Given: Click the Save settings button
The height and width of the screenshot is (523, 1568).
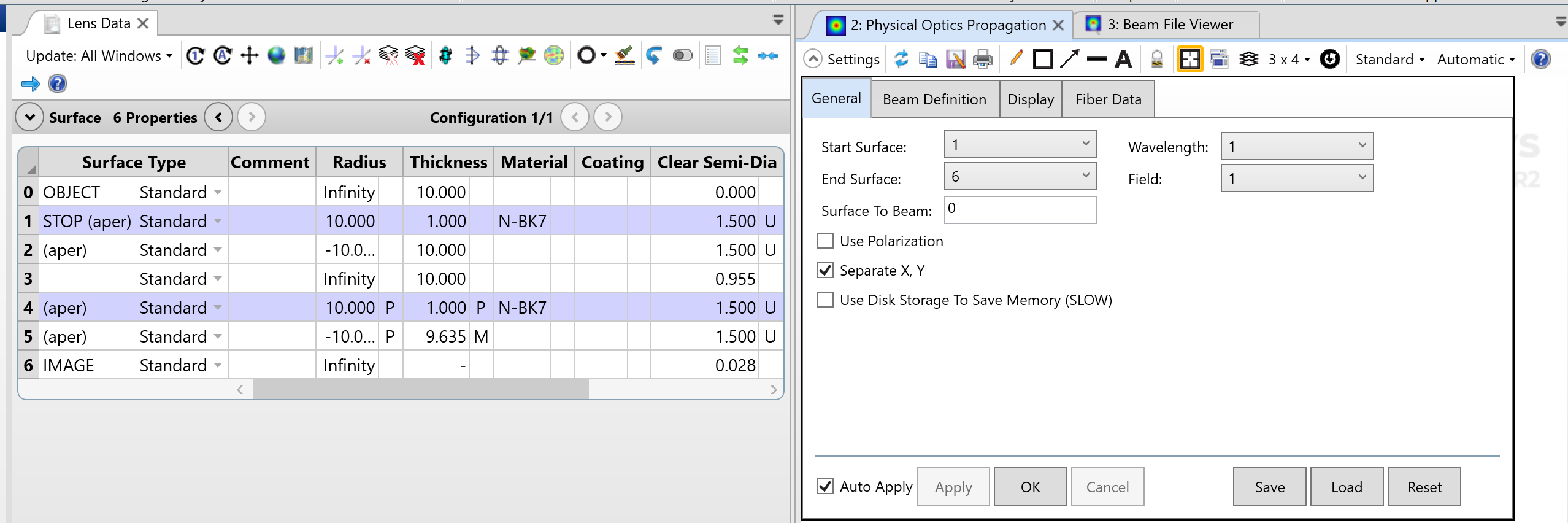Looking at the screenshot, I should (1270, 486).
